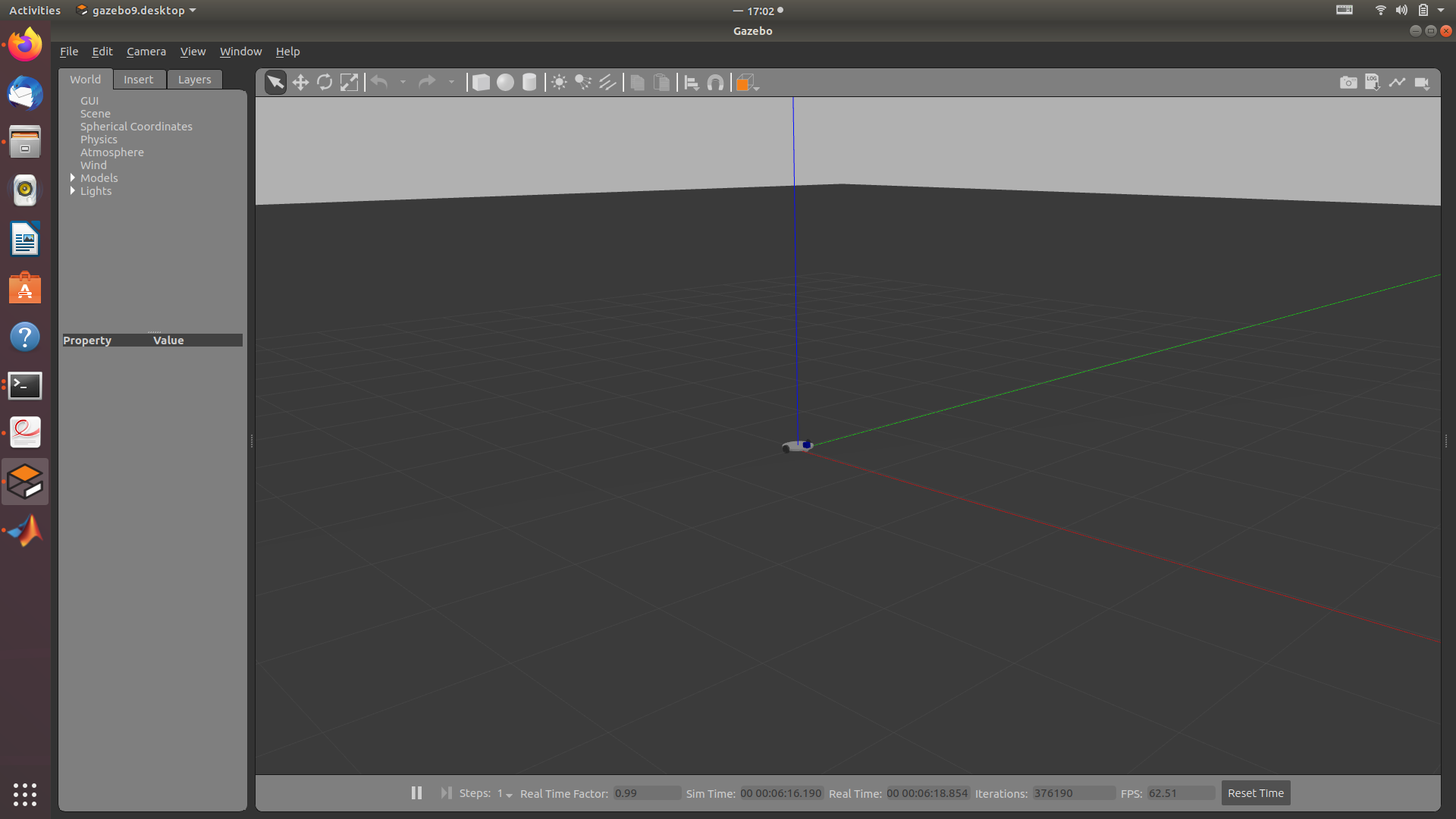The image size is (1456, 819).
Task: Select the Rotate mode tool
Action: tap(325, 83)
